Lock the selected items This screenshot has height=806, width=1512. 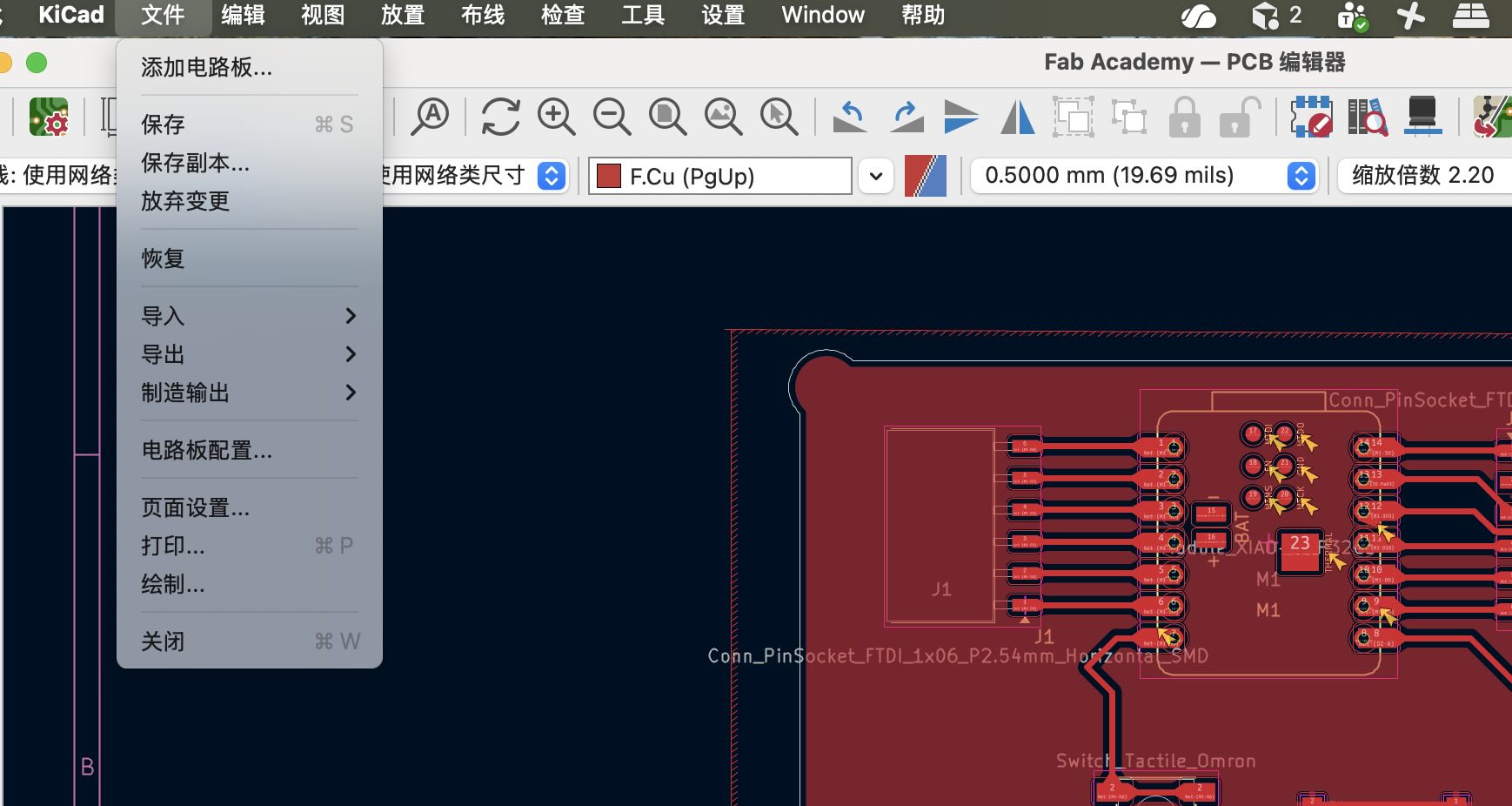click(1185, 117)
